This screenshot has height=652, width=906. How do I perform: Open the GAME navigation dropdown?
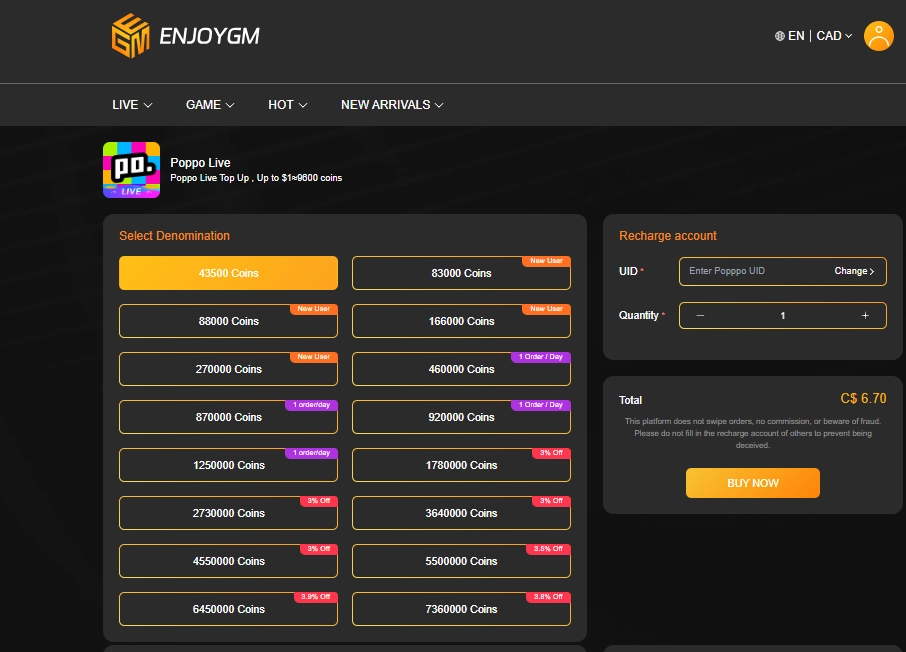pos(210,105)
